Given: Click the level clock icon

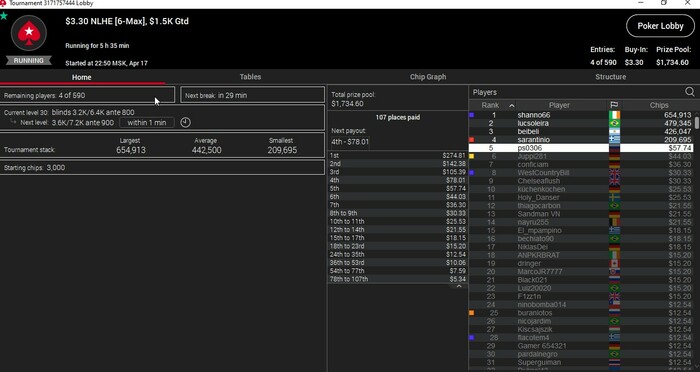Looking at the screenshot, I should pos(185,122).
